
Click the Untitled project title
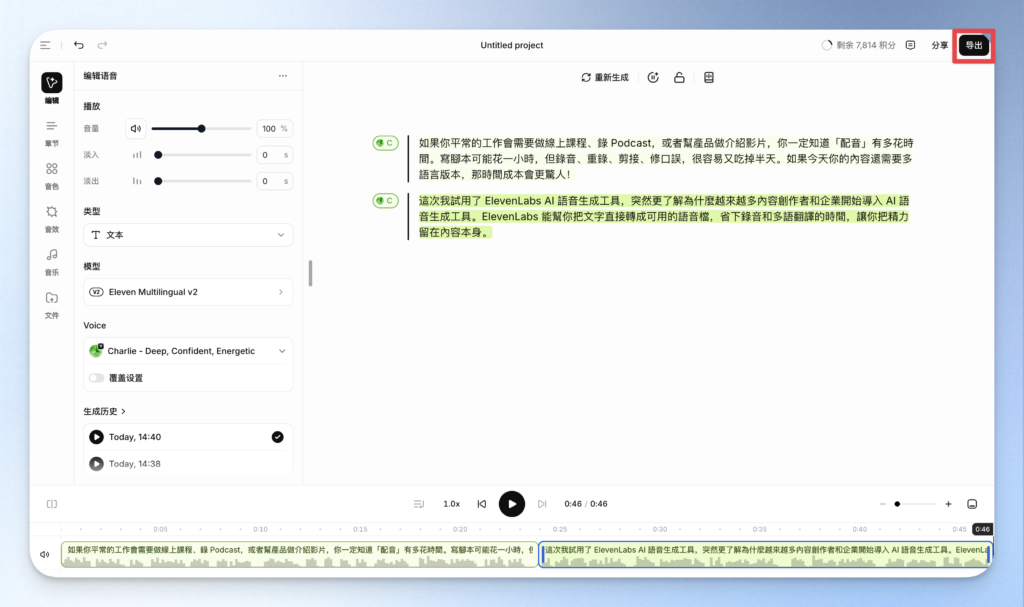(512, 45)
